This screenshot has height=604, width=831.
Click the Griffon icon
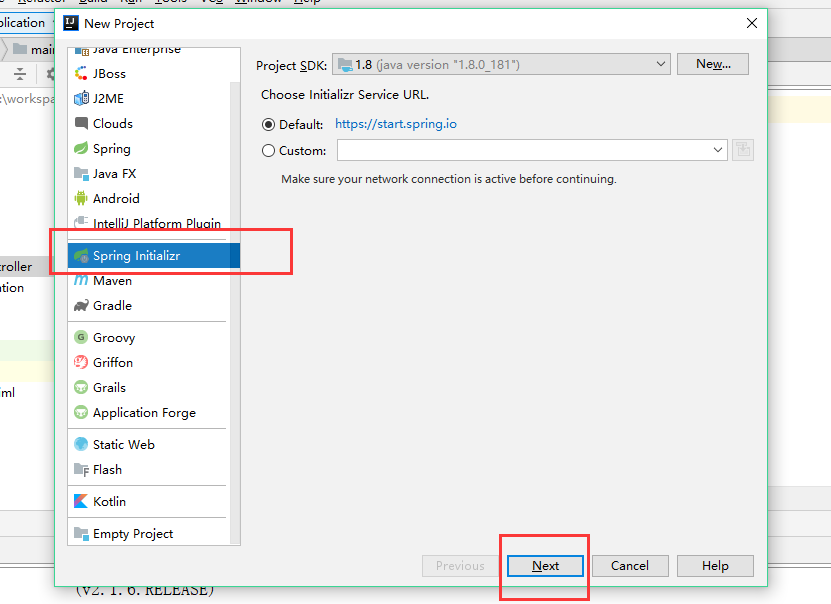81,362
